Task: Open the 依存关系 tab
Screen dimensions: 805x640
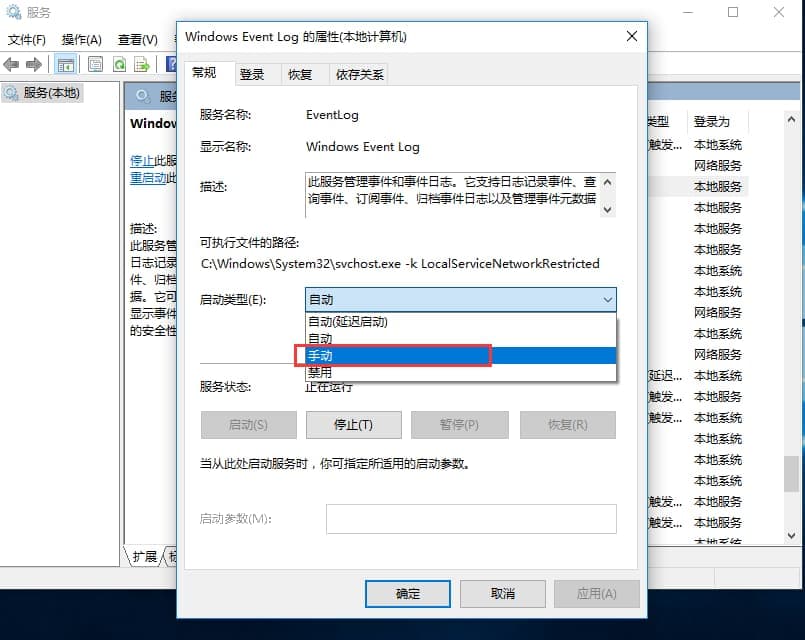Action: pos(360,74)
